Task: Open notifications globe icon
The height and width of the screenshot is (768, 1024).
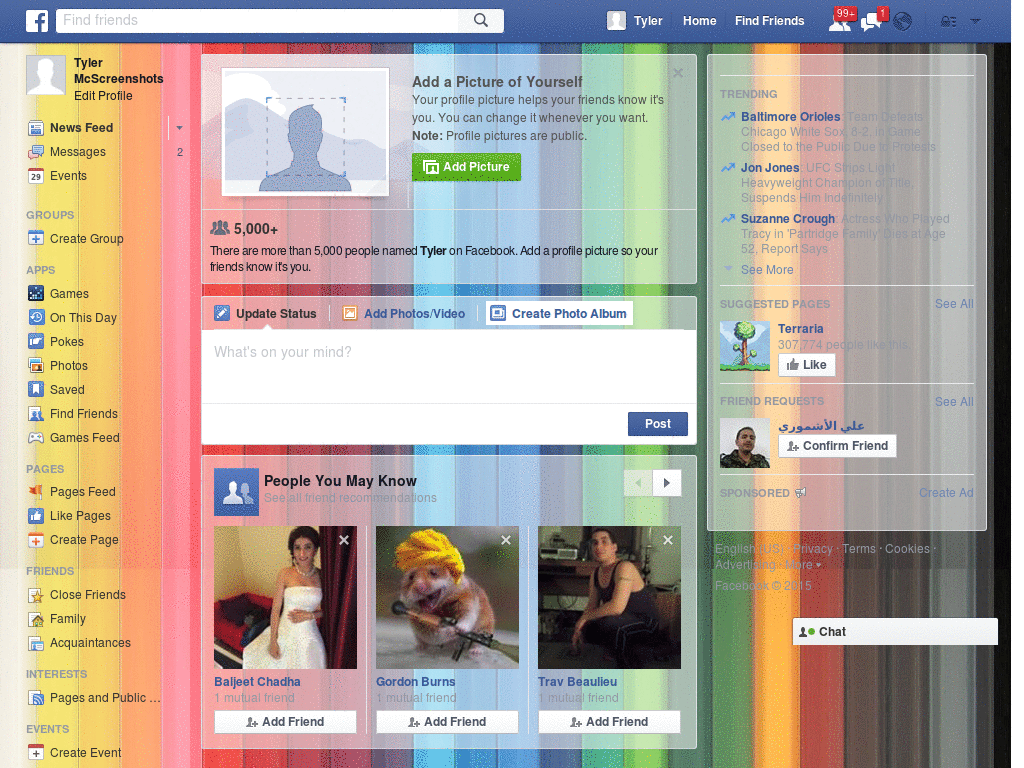Action: [x=903, y=22]
